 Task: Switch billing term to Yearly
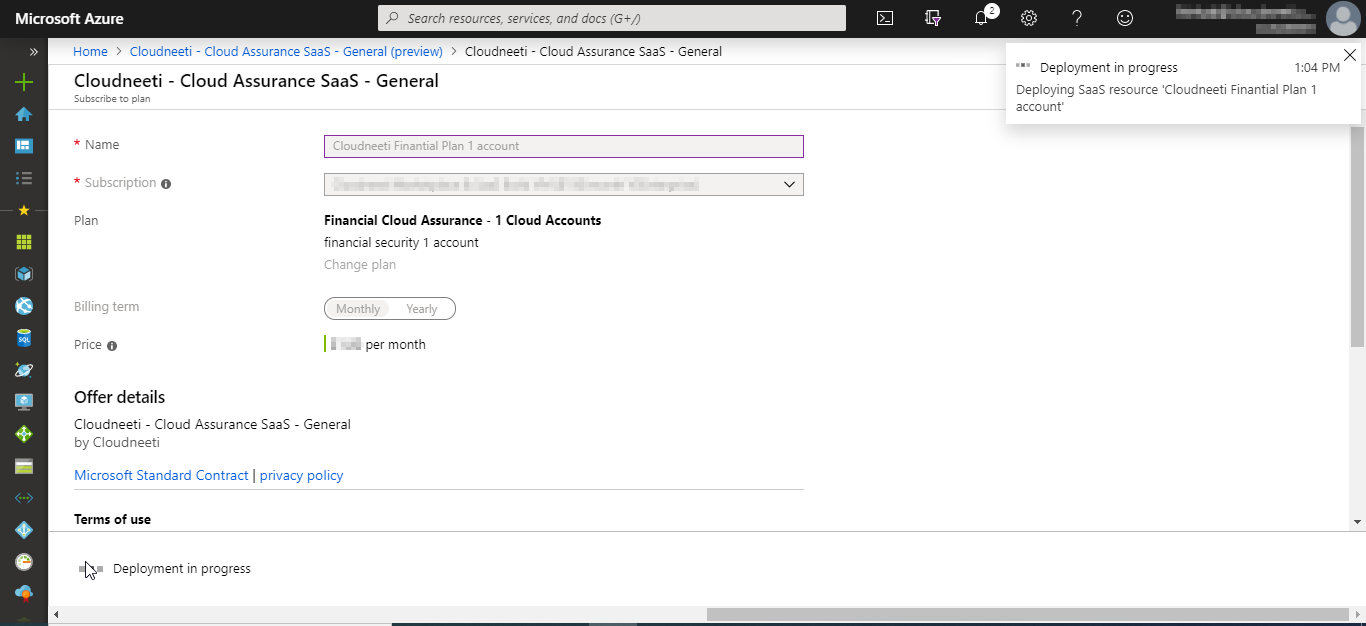[421, 308]
